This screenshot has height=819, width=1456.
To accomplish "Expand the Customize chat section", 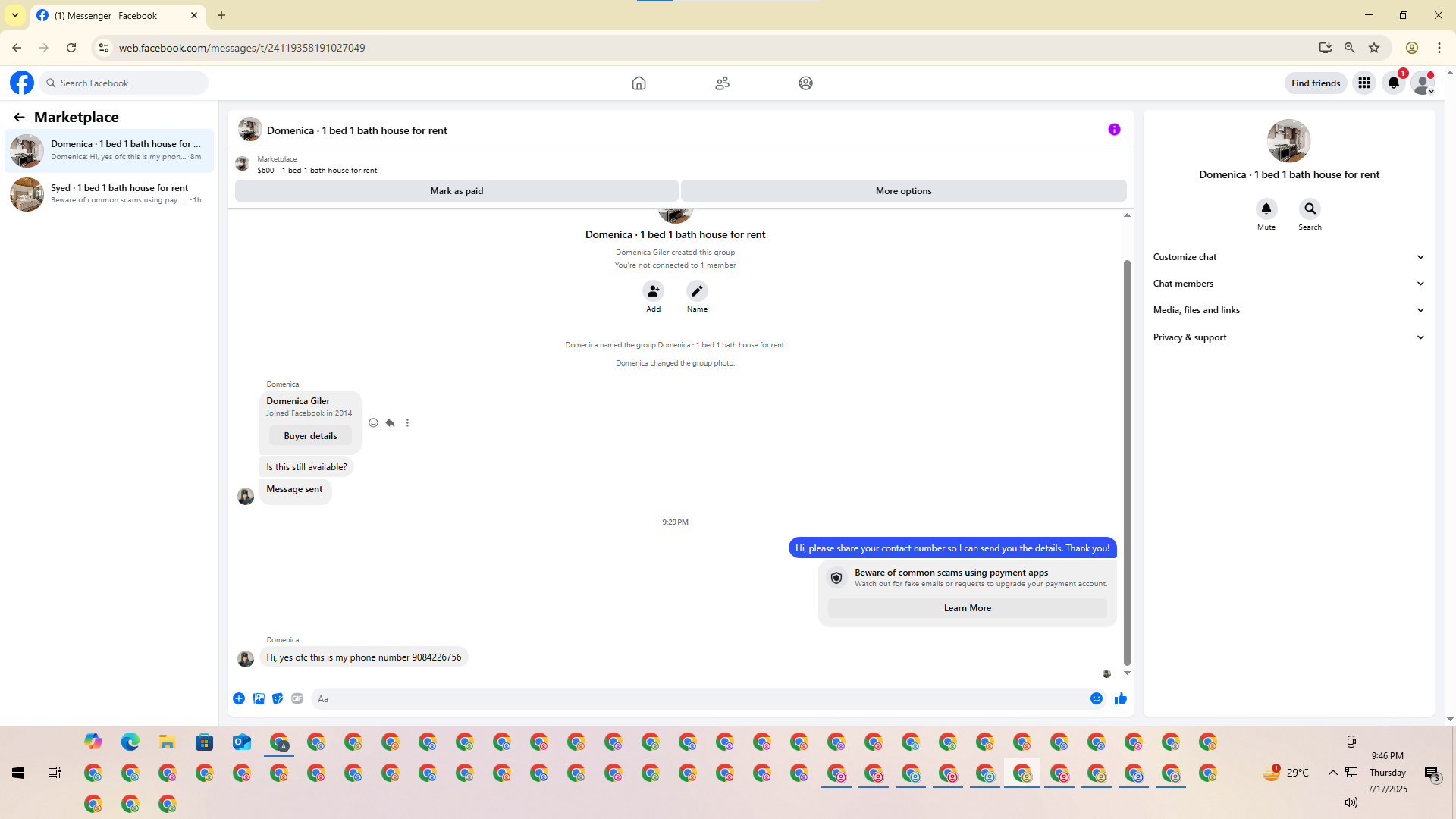I will pos(1288,257).
